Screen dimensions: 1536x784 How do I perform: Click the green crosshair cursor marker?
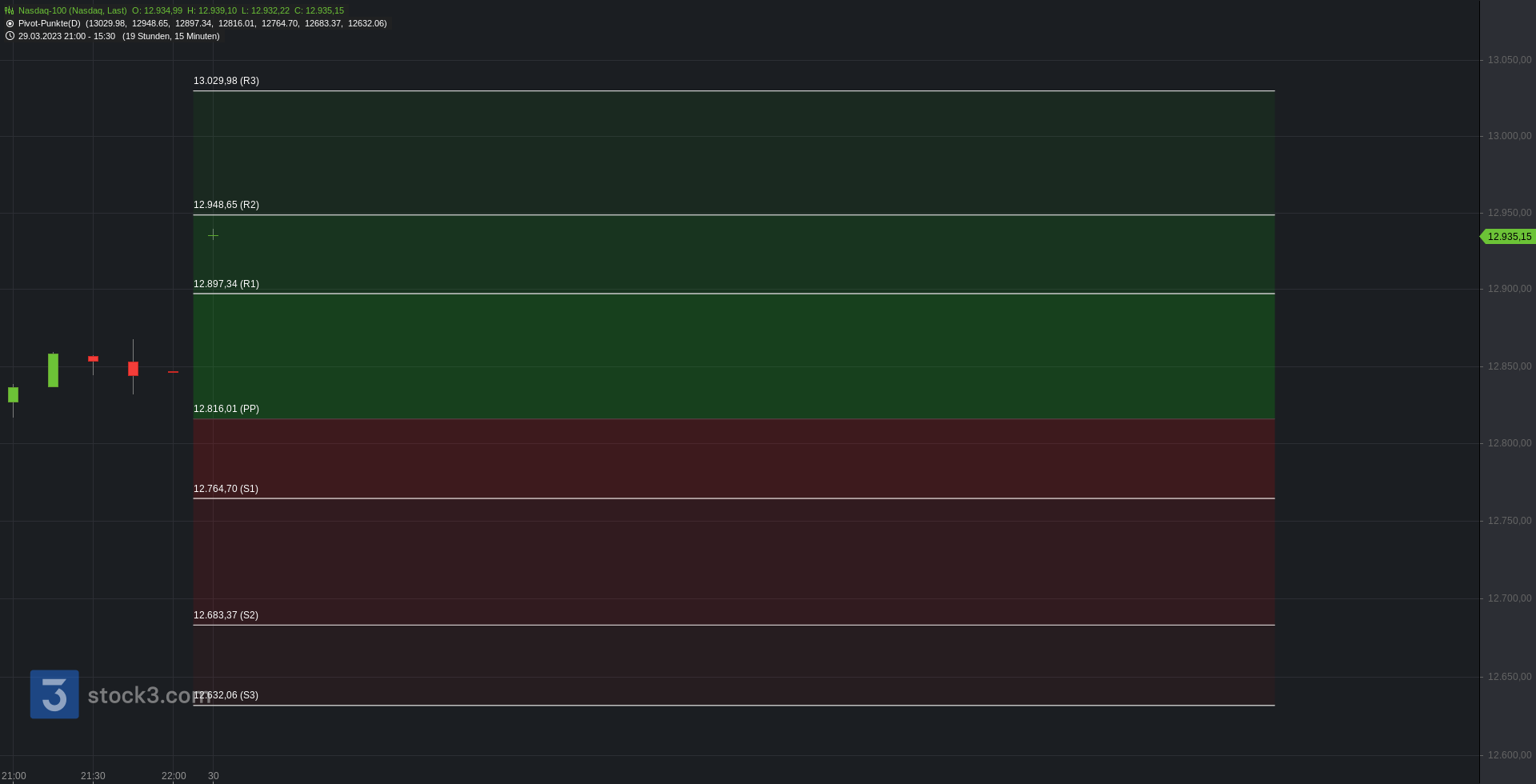(x=213, y=235)
